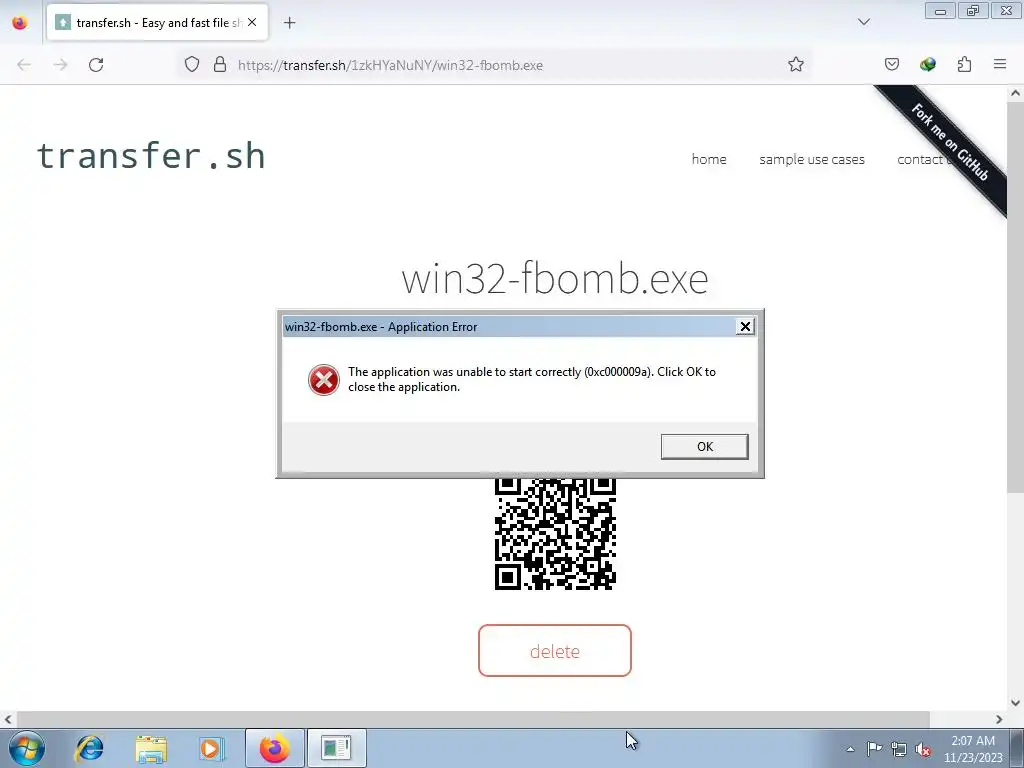This screenshot has width=1024, height=768.
Task: Open Windows Media Player from taskbar
Action: (x=212, y=748)
